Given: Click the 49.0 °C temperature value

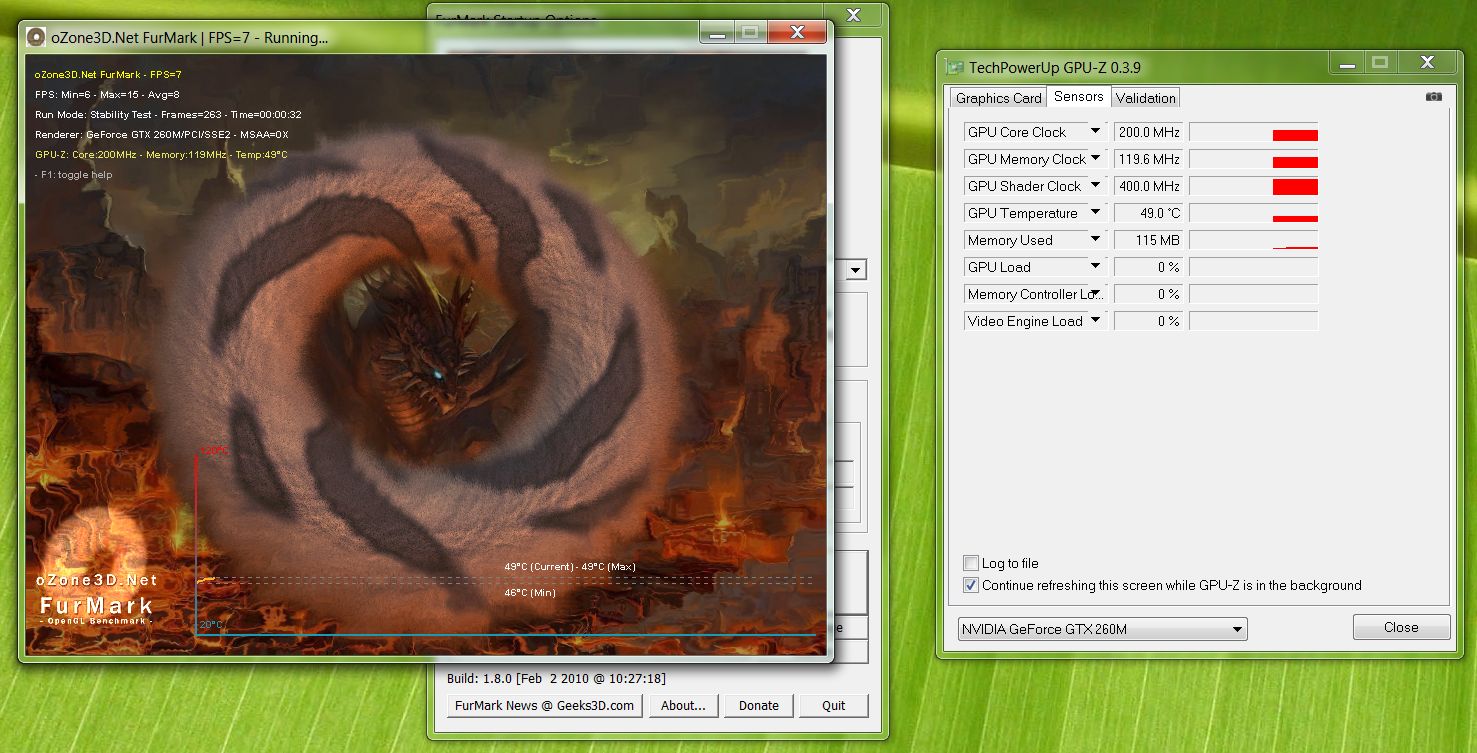Looking at the screenshot, I should 1148,213.
